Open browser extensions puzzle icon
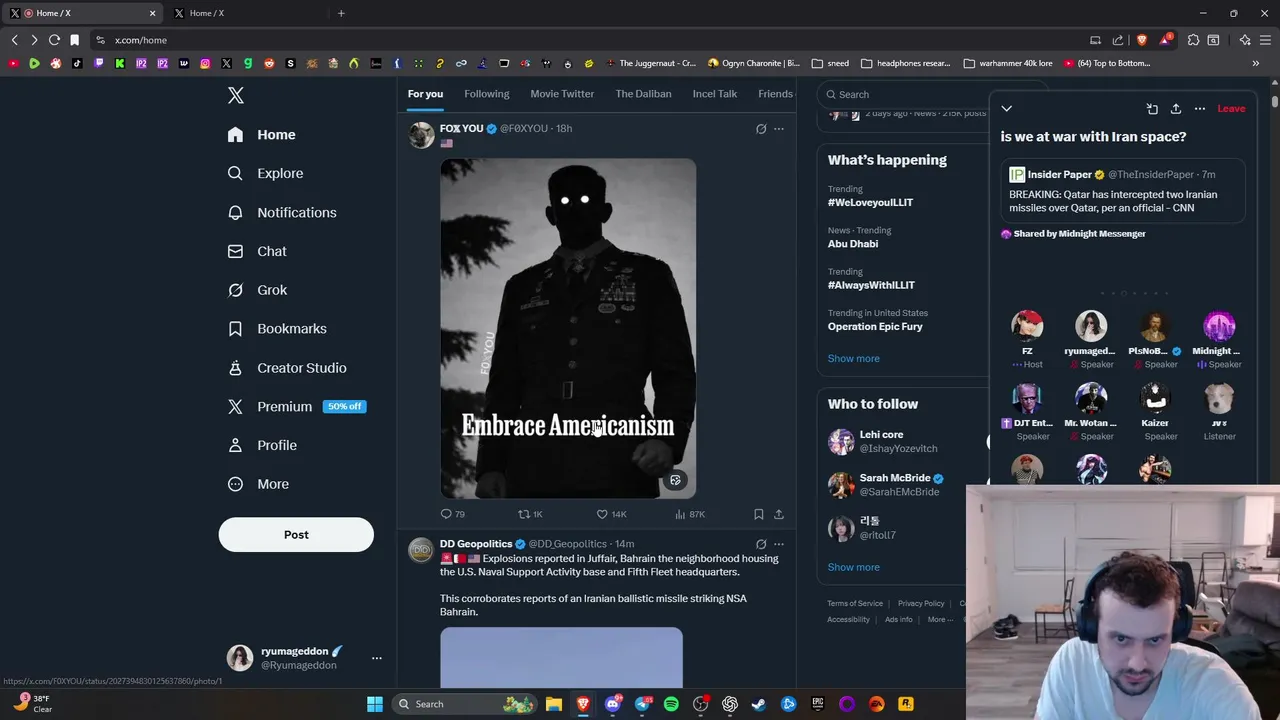This screenshot has height=720, width=1280. point(1193,40)
